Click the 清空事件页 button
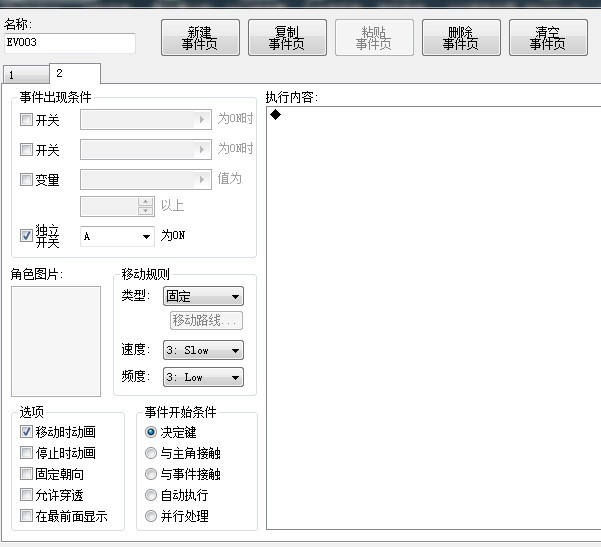601x547 pixels. (548, 38)
